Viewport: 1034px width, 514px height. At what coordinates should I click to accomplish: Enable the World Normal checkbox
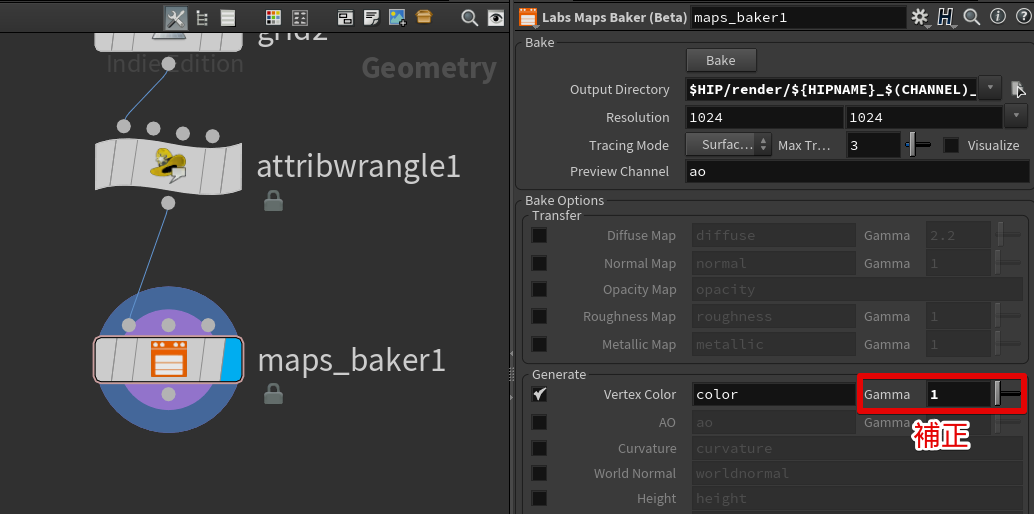(539, 473)
